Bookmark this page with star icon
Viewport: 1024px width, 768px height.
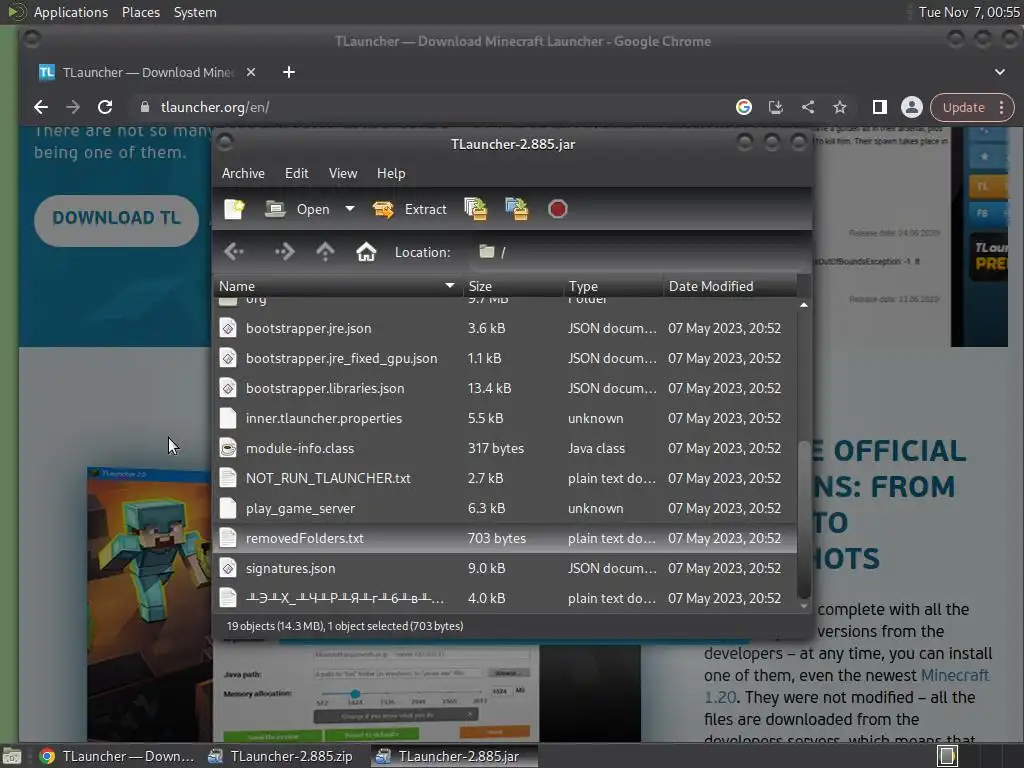pyautogui.click(x=840, y=107)
